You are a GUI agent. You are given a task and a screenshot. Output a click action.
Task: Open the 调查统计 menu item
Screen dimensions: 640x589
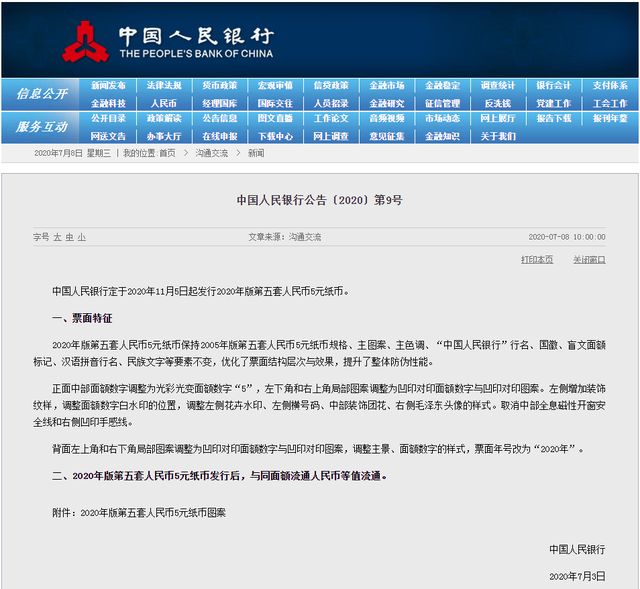[x=498, y=86]
